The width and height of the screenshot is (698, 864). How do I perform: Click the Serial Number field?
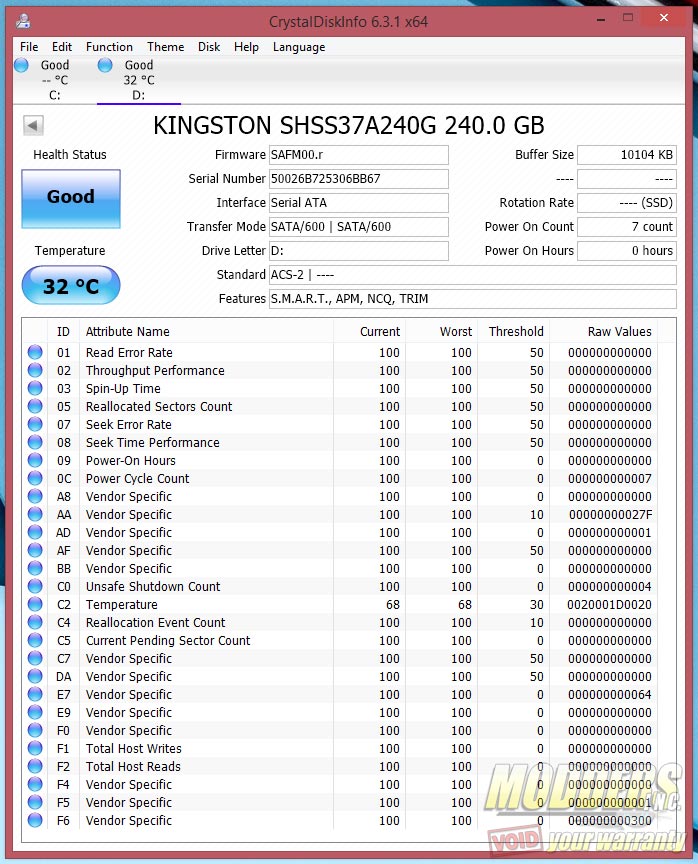click(359, 179)
